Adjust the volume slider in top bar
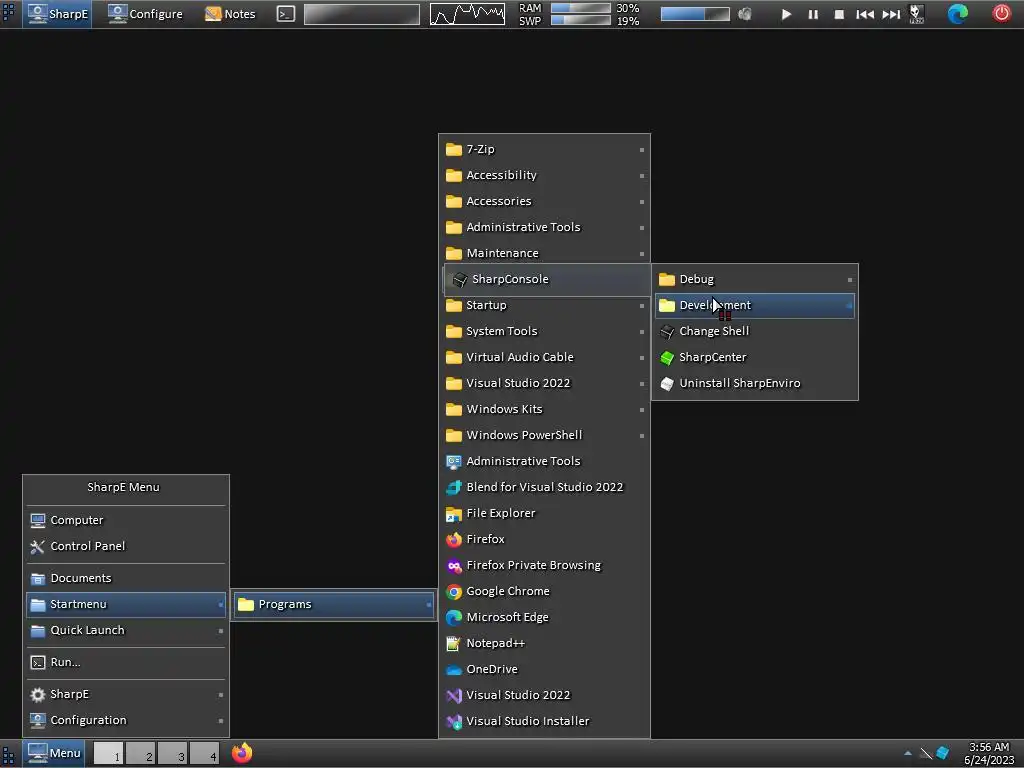 point(695,14)
